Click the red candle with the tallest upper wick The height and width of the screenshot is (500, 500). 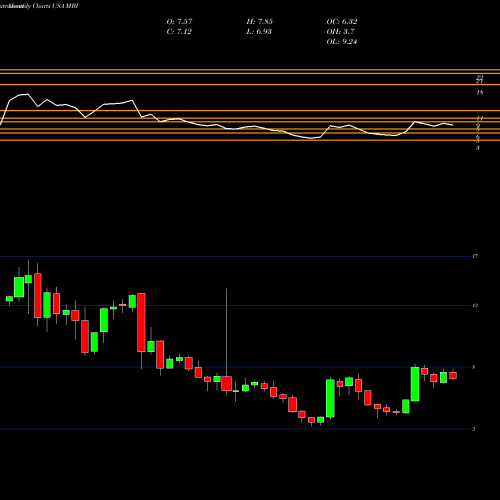[227, 383]
